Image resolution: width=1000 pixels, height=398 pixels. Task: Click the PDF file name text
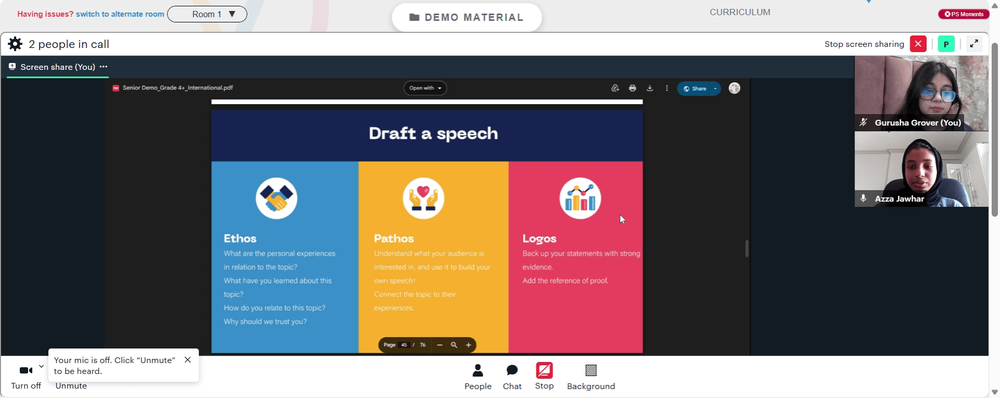pos(177,88)
